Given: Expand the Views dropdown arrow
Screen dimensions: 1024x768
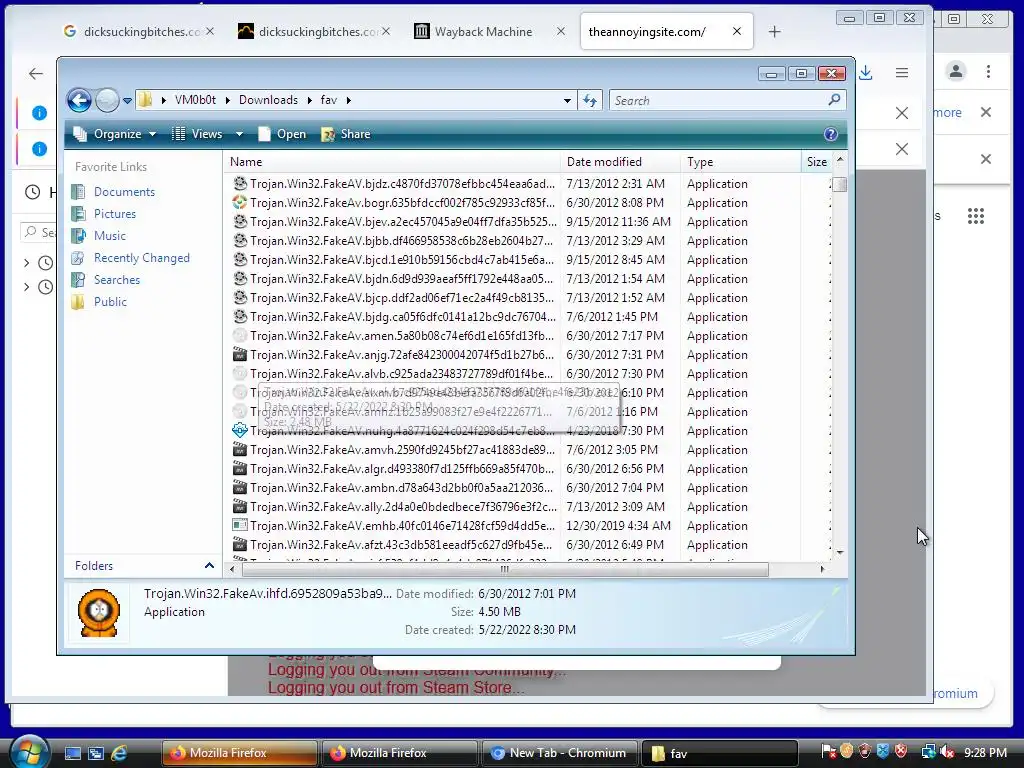Looking at the screenshot, I should coord(240,134).
